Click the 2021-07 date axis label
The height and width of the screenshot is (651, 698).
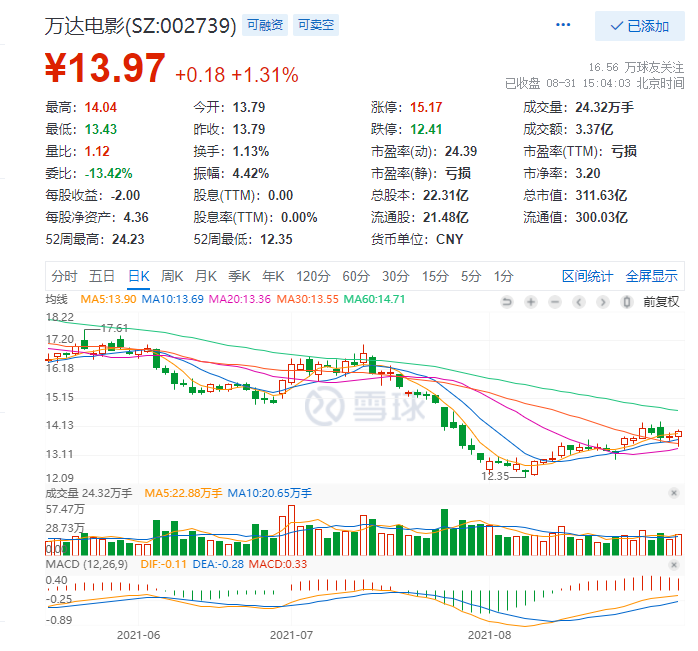292,635
